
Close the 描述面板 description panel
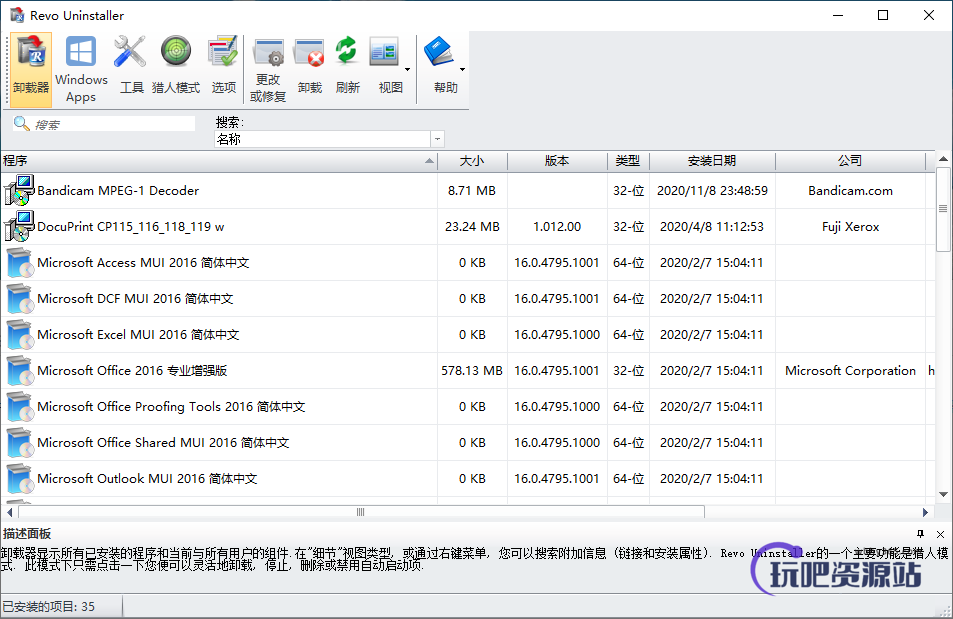coord(940,534)
